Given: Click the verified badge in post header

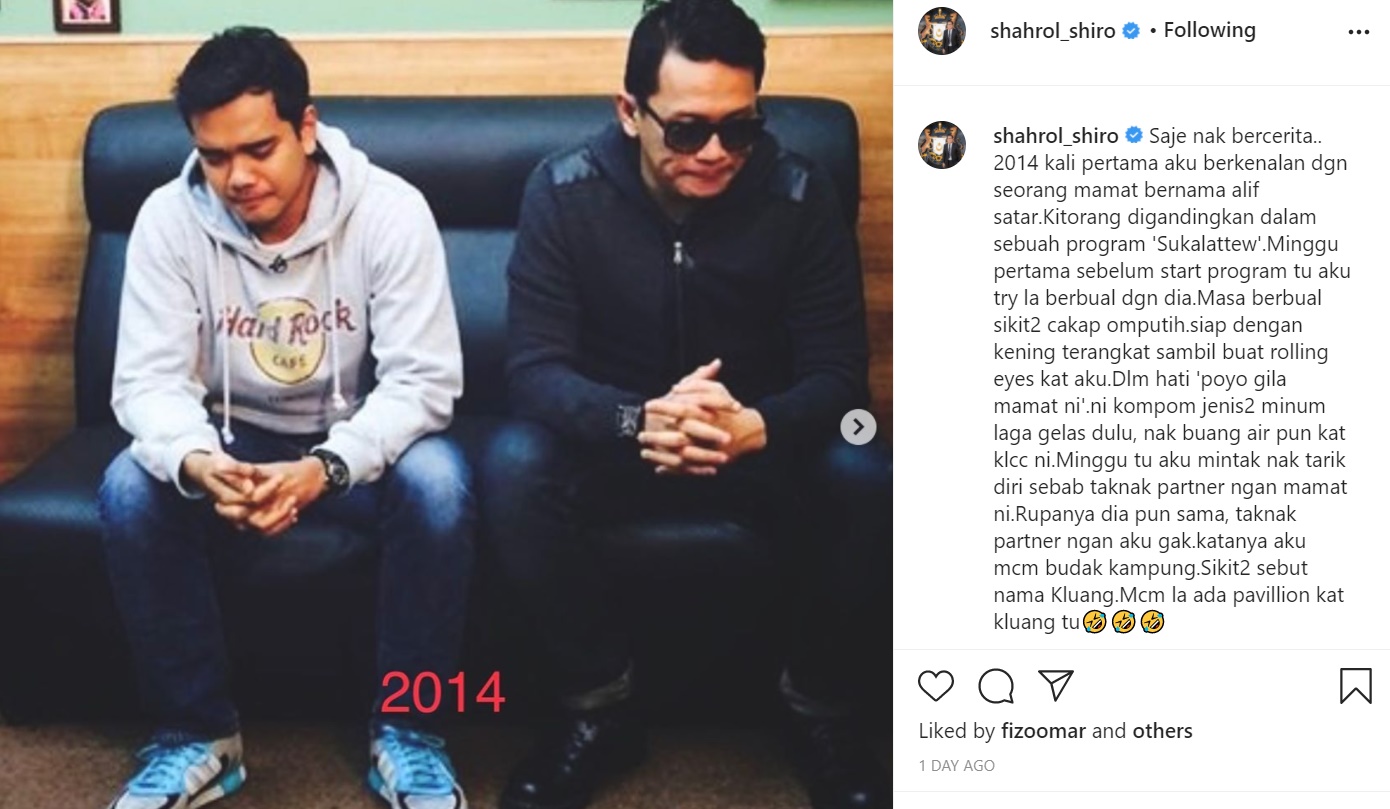Looking at the screenshot, I should tap(1131, 31).
